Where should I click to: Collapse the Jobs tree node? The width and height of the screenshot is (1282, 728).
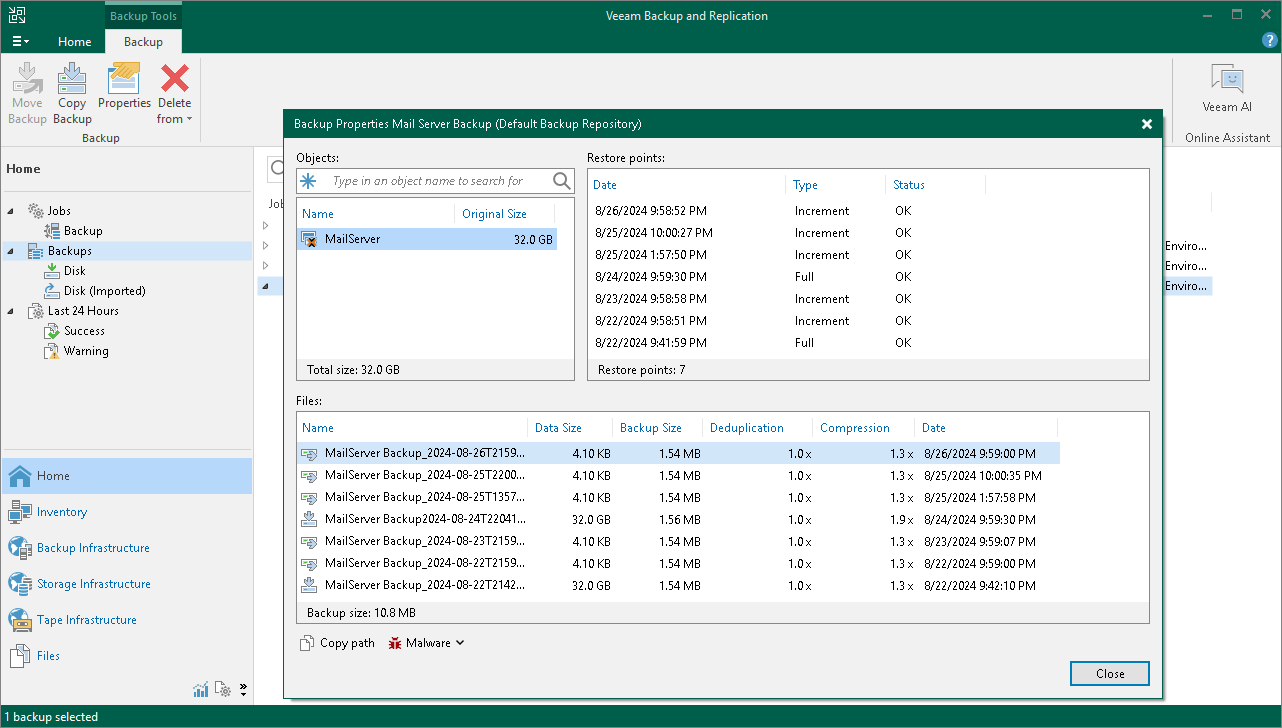10,211
